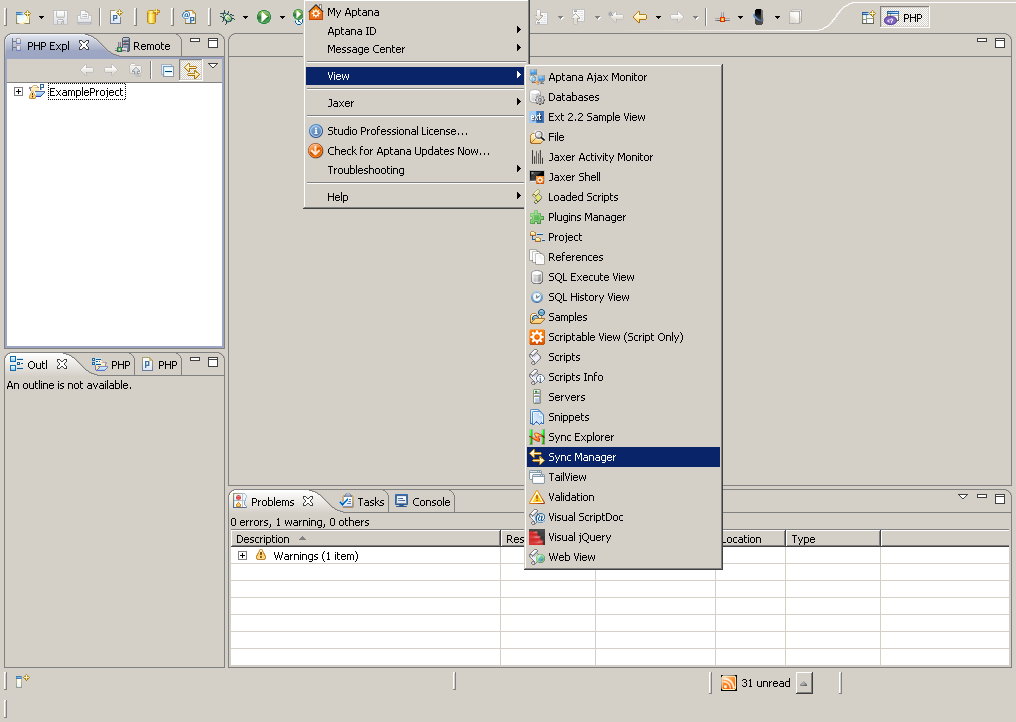Open the Sync Explorer view
1016x722 pixels.
click(623, 437)
